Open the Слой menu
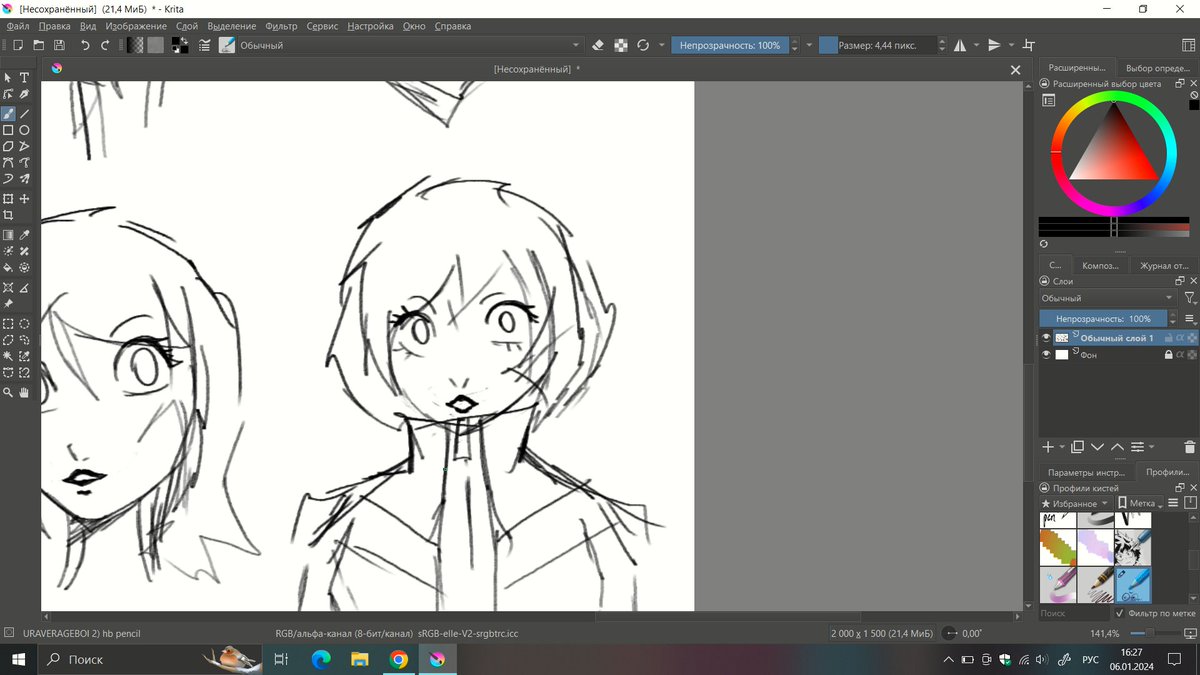This screenshot has width=1200, height=675. tap(186, 26)
